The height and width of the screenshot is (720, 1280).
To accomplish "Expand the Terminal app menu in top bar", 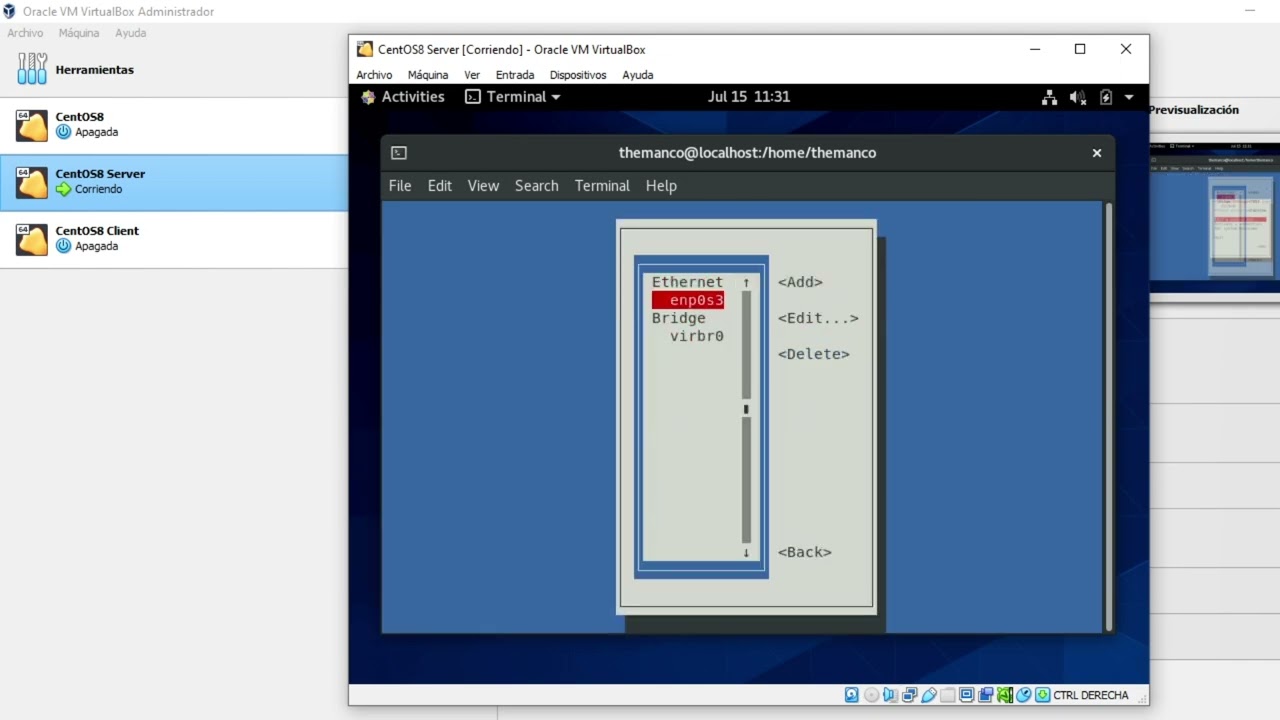I will pyautogui.click(x=513, y=97).
